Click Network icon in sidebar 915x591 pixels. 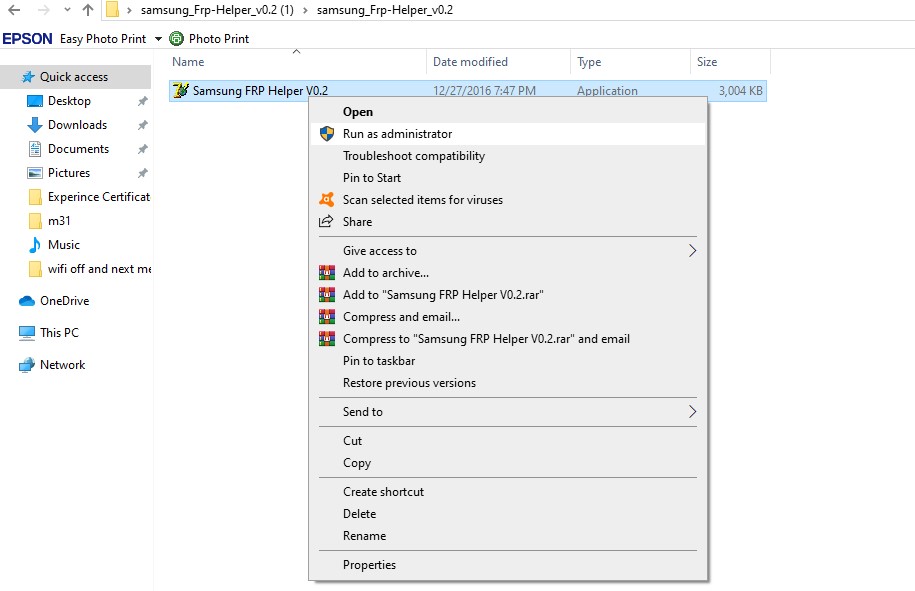click(x=27, y=365)
